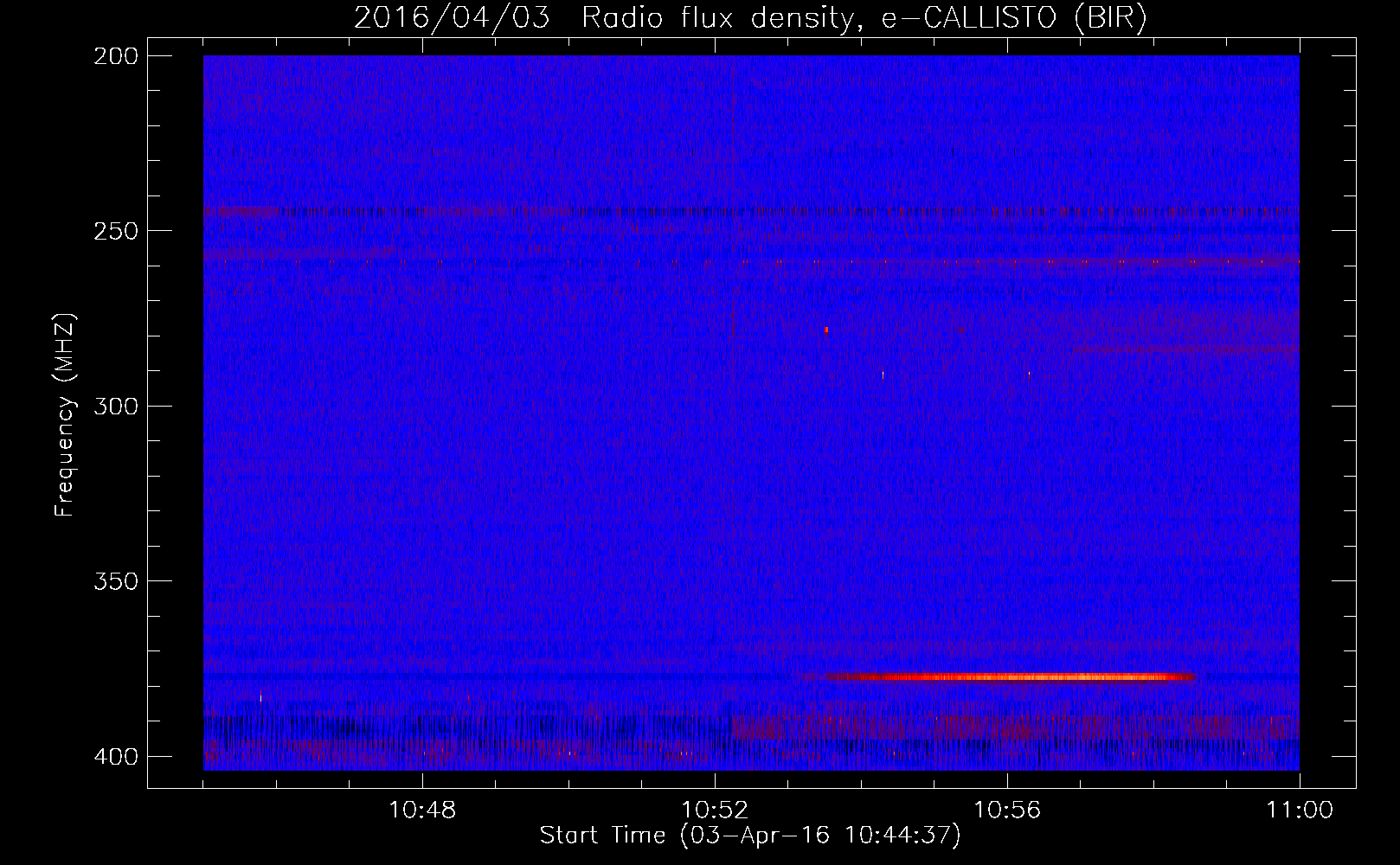
Task: Click the '300' frequency tick label
Action: pyautogui.click(x=114, y=407)
